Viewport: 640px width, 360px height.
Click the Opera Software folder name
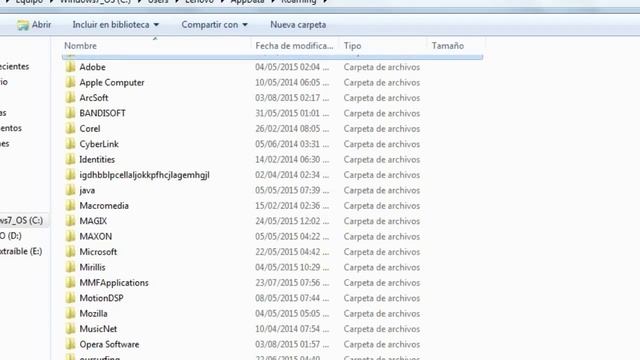pyautogui.click(x=109, y=344)
